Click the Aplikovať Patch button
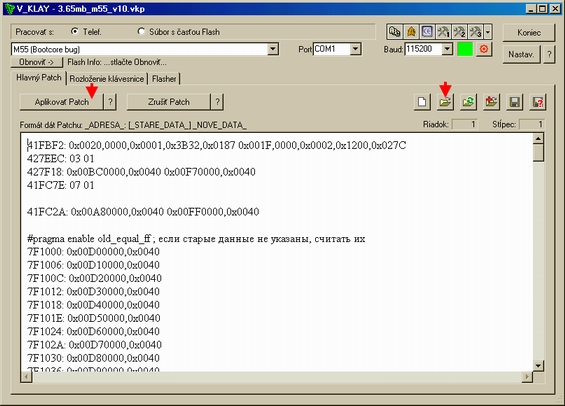565x406 pixels. [62, 102]
